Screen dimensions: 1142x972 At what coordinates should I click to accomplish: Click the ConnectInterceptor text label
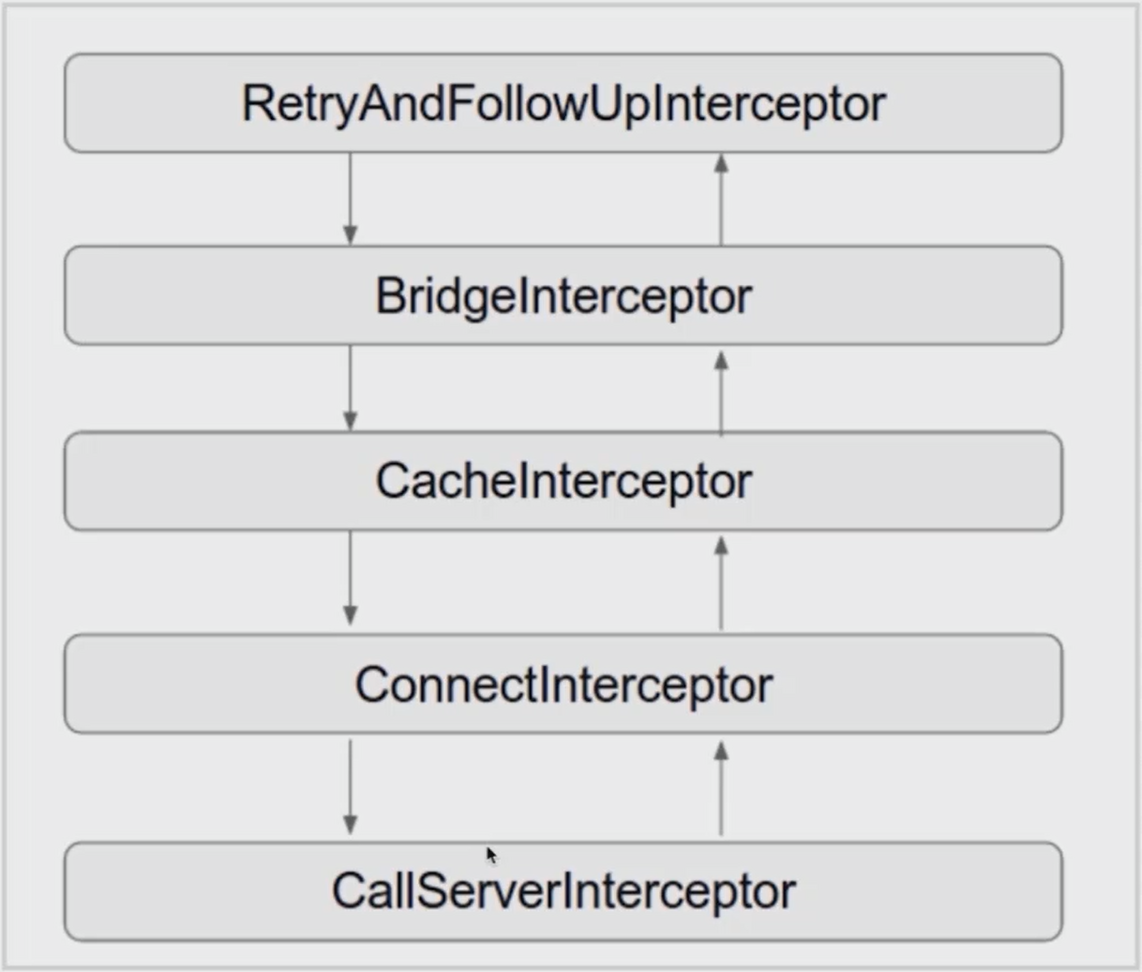(x=563, y=685)
